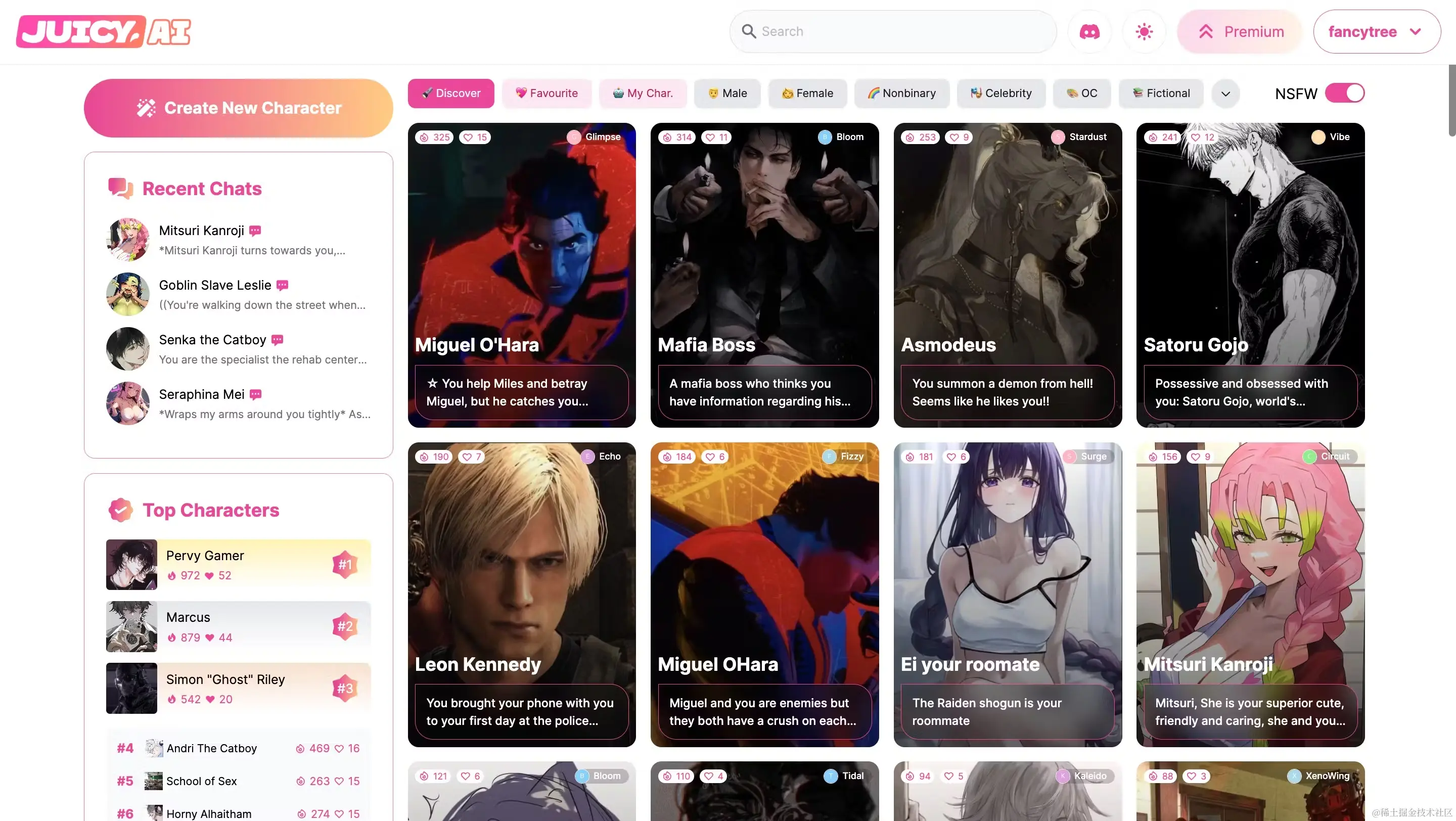Viewport: 1456px width, 821px height.
Task: Toggle the Female filter chip
Action: pyautogui.click(x=807, y=93)
